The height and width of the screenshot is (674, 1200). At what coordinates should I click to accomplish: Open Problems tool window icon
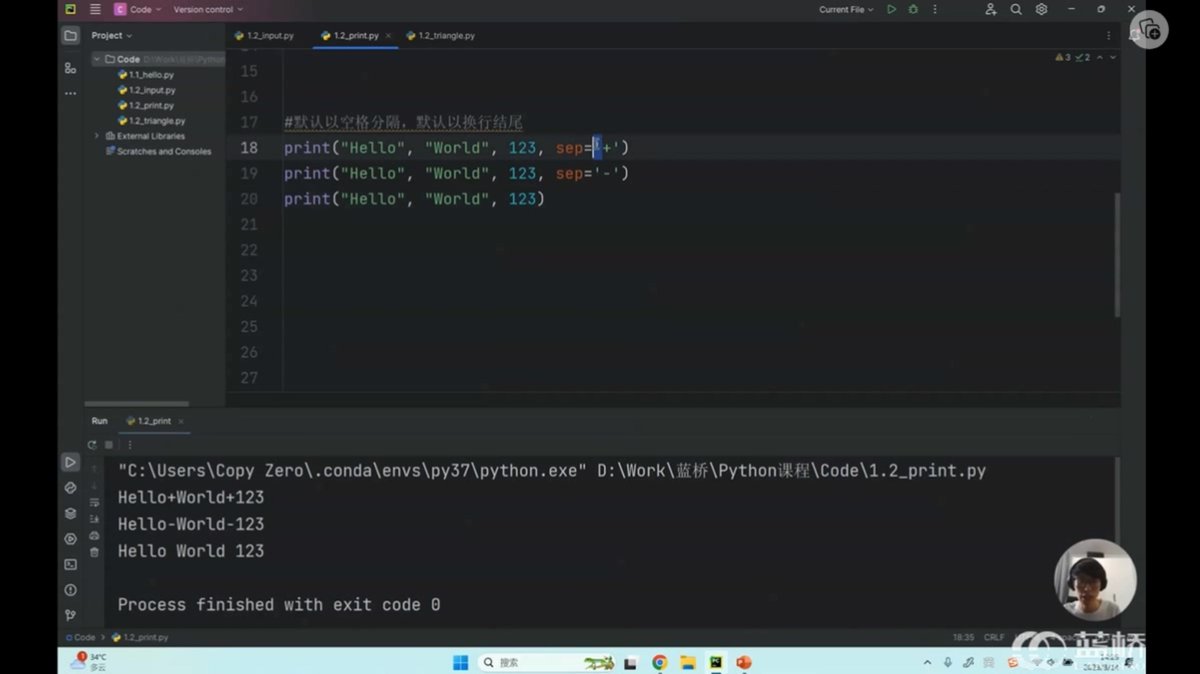pyautogui.click(x=70, y=590)
